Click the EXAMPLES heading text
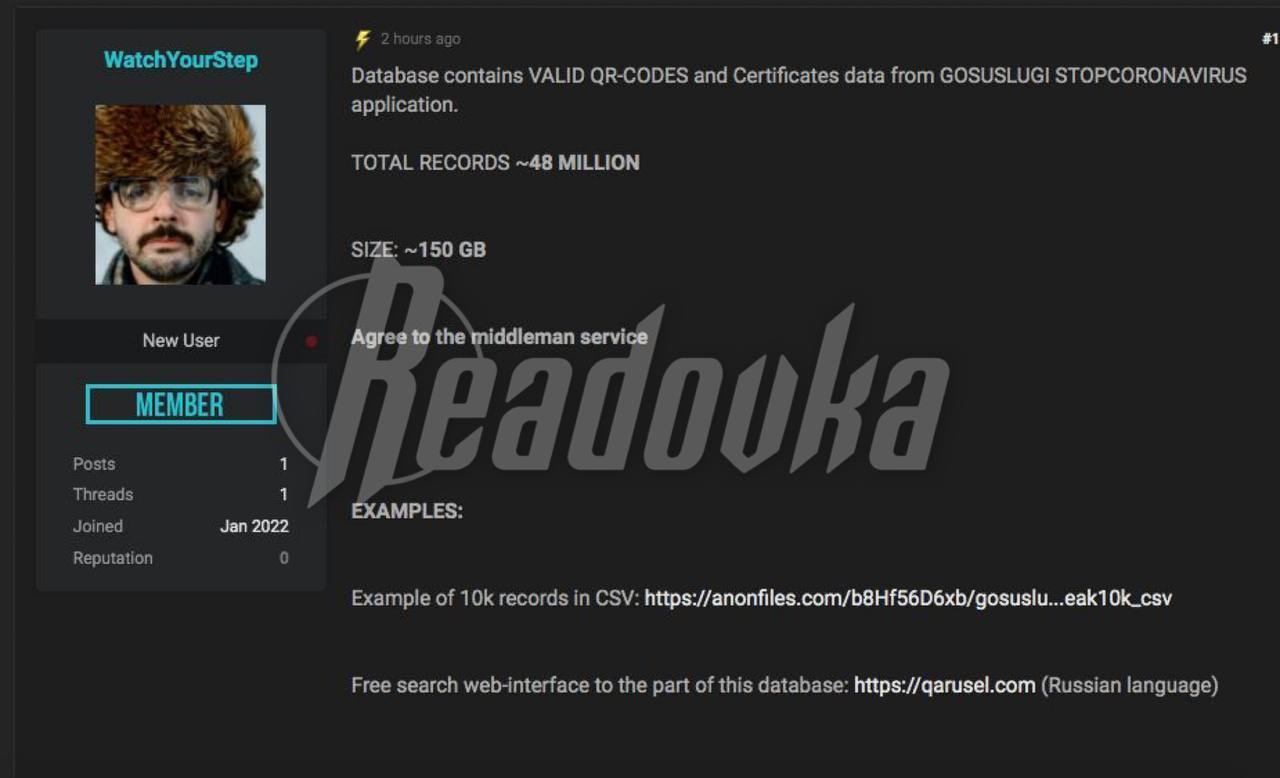 (407, 511)
